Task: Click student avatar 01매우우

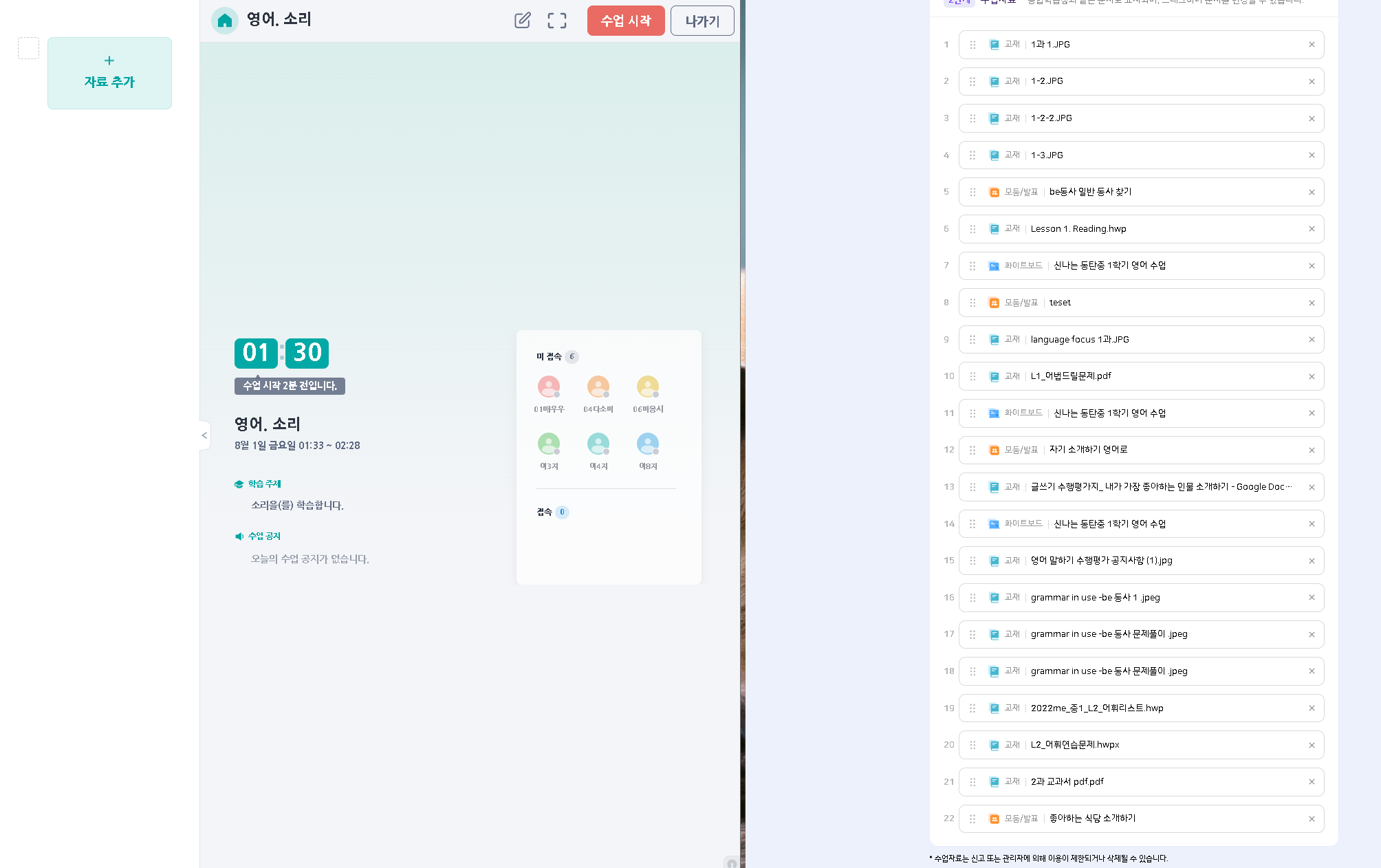Action: click(549, 387)
